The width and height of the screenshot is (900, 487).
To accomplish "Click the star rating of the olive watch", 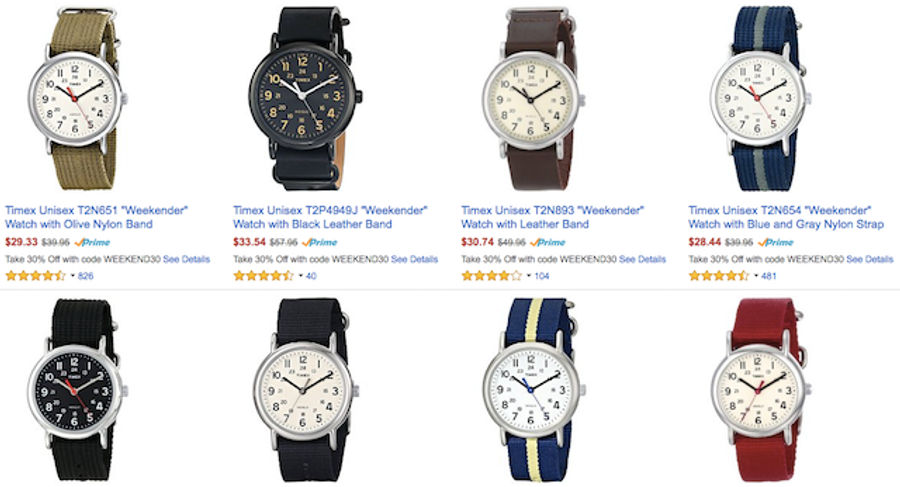I will [x=36, y=276].
